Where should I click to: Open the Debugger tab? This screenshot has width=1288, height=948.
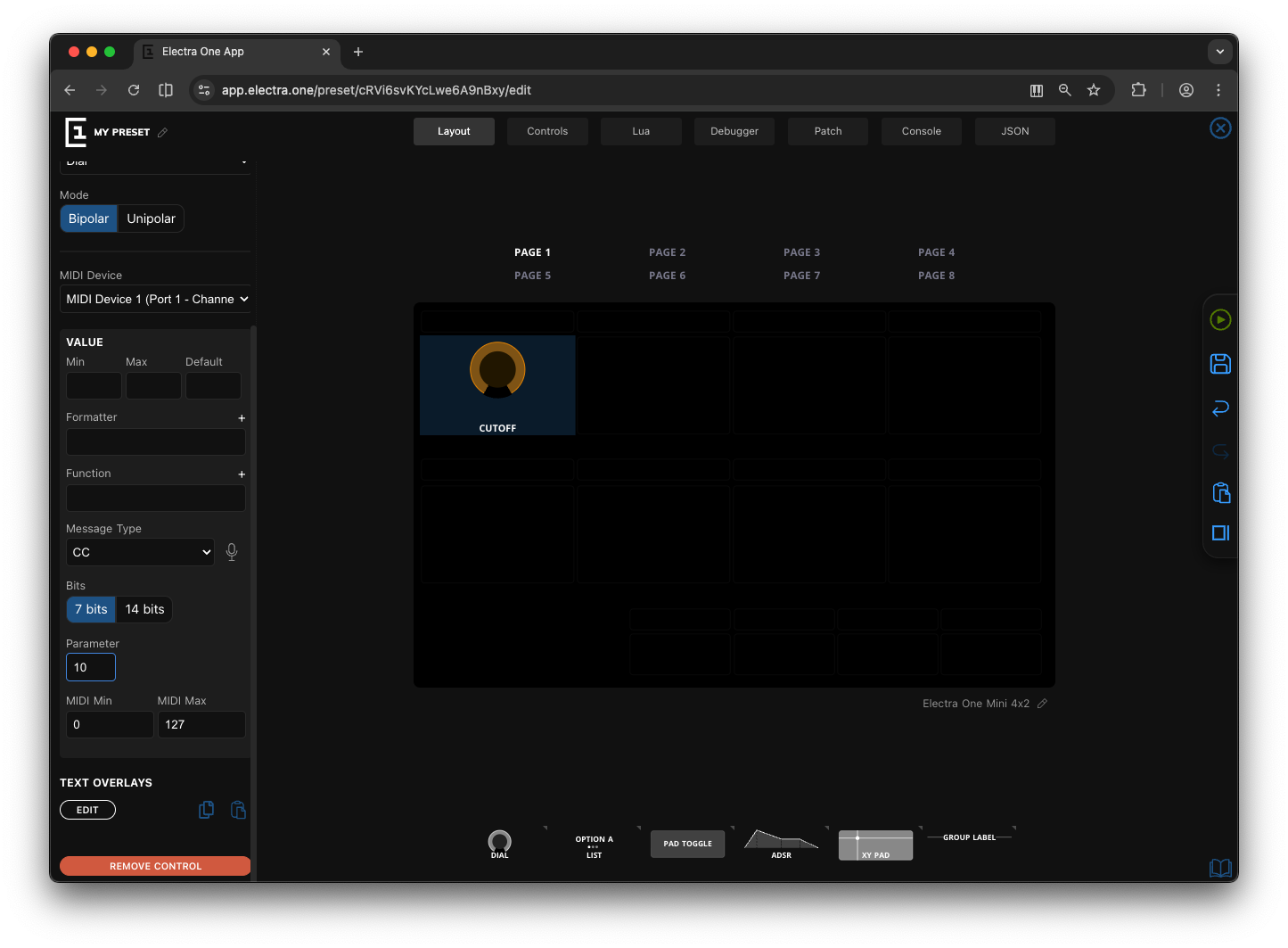pos(734,131)
